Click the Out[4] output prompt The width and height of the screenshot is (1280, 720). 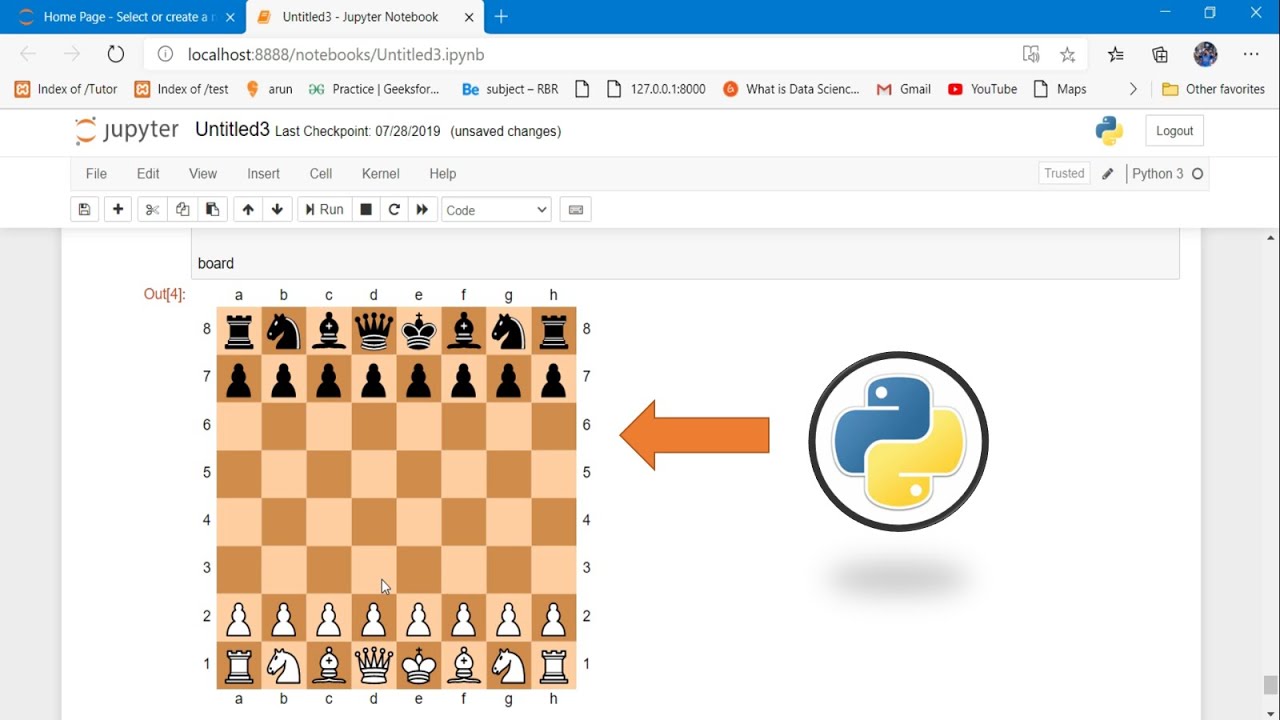(164, 294)
